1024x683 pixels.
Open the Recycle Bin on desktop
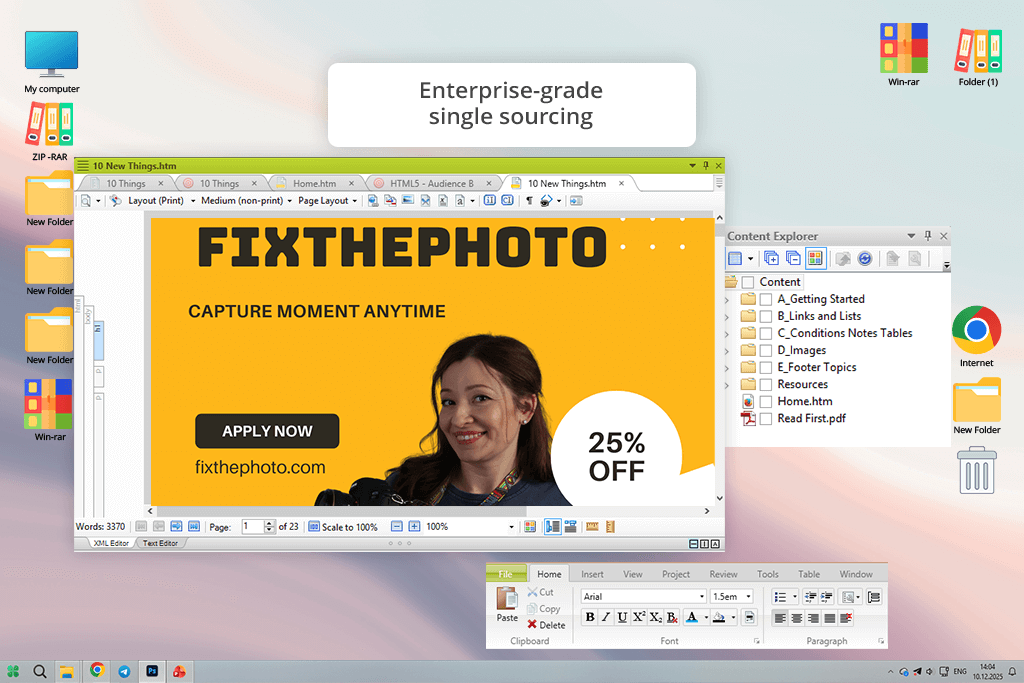tap(977, 470)
